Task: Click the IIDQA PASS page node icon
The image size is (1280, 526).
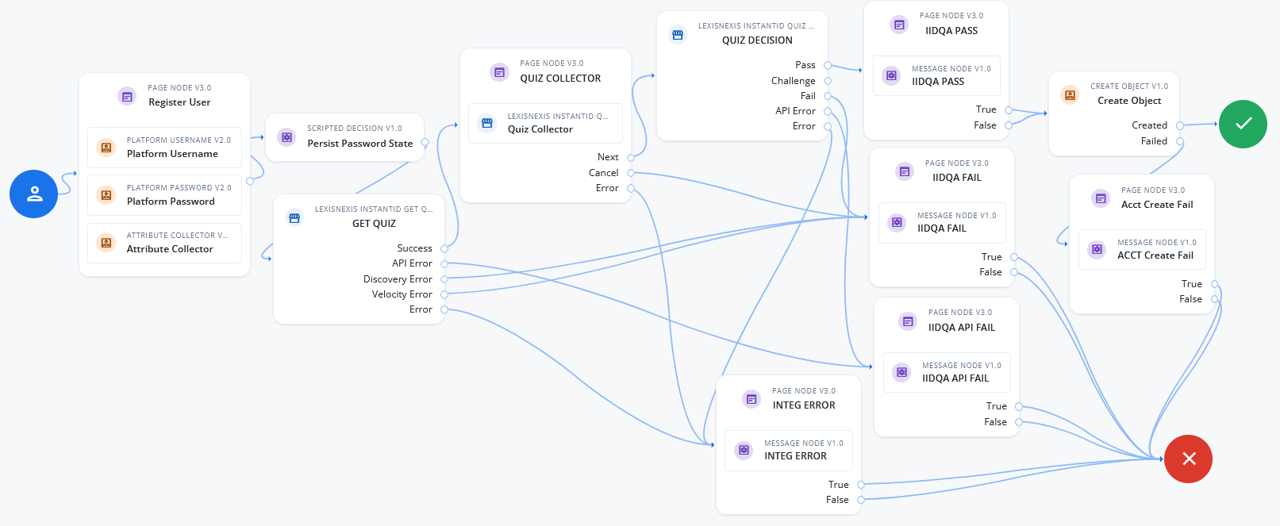Action: [x=899, y=24]
